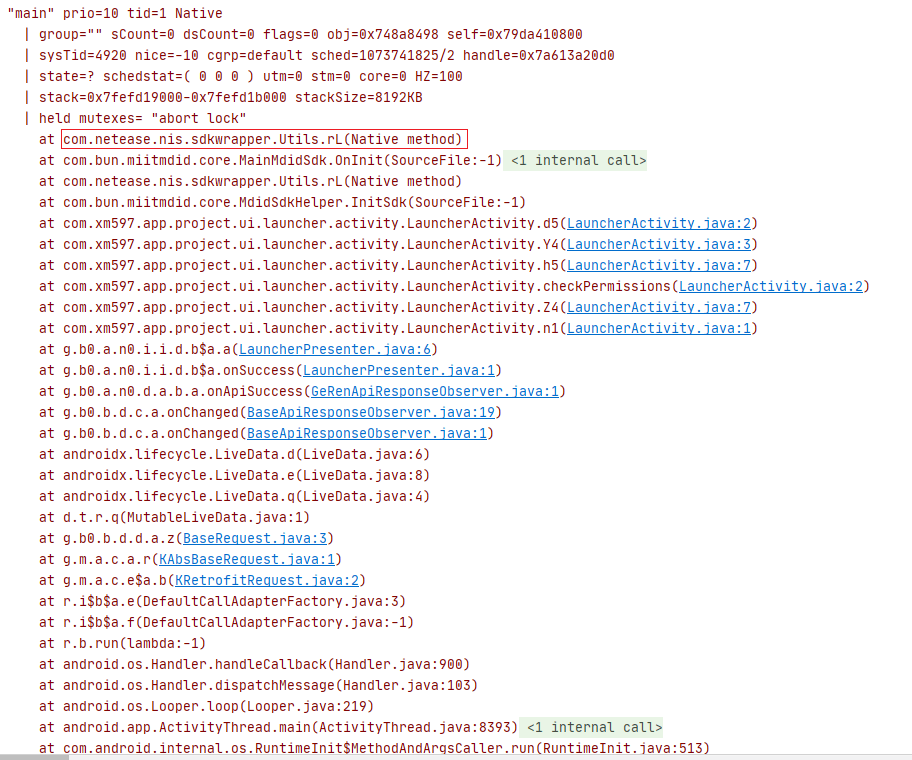Open LauncherActivity.java:2 link on the d5 line
This screenshot has width=912, height=760.
(659, 224)
